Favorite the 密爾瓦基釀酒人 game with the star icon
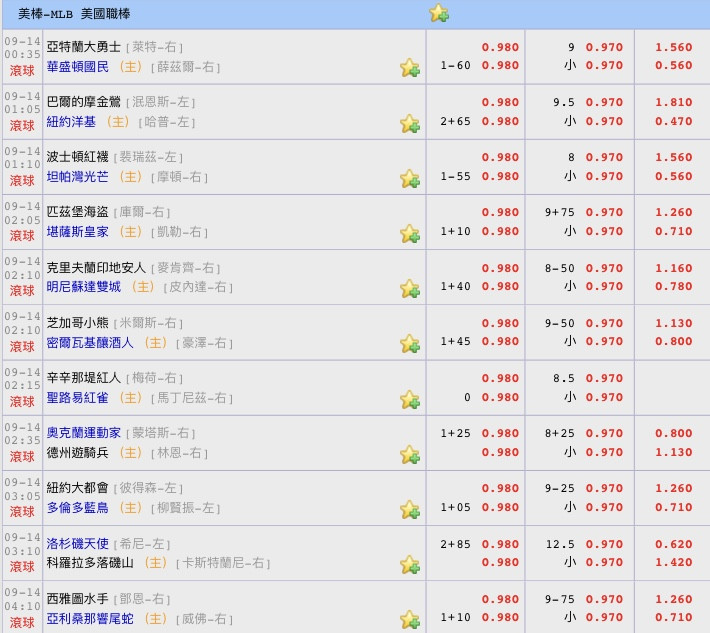The width and height of the screenshot is (710, 633). (x=410, y=344)
